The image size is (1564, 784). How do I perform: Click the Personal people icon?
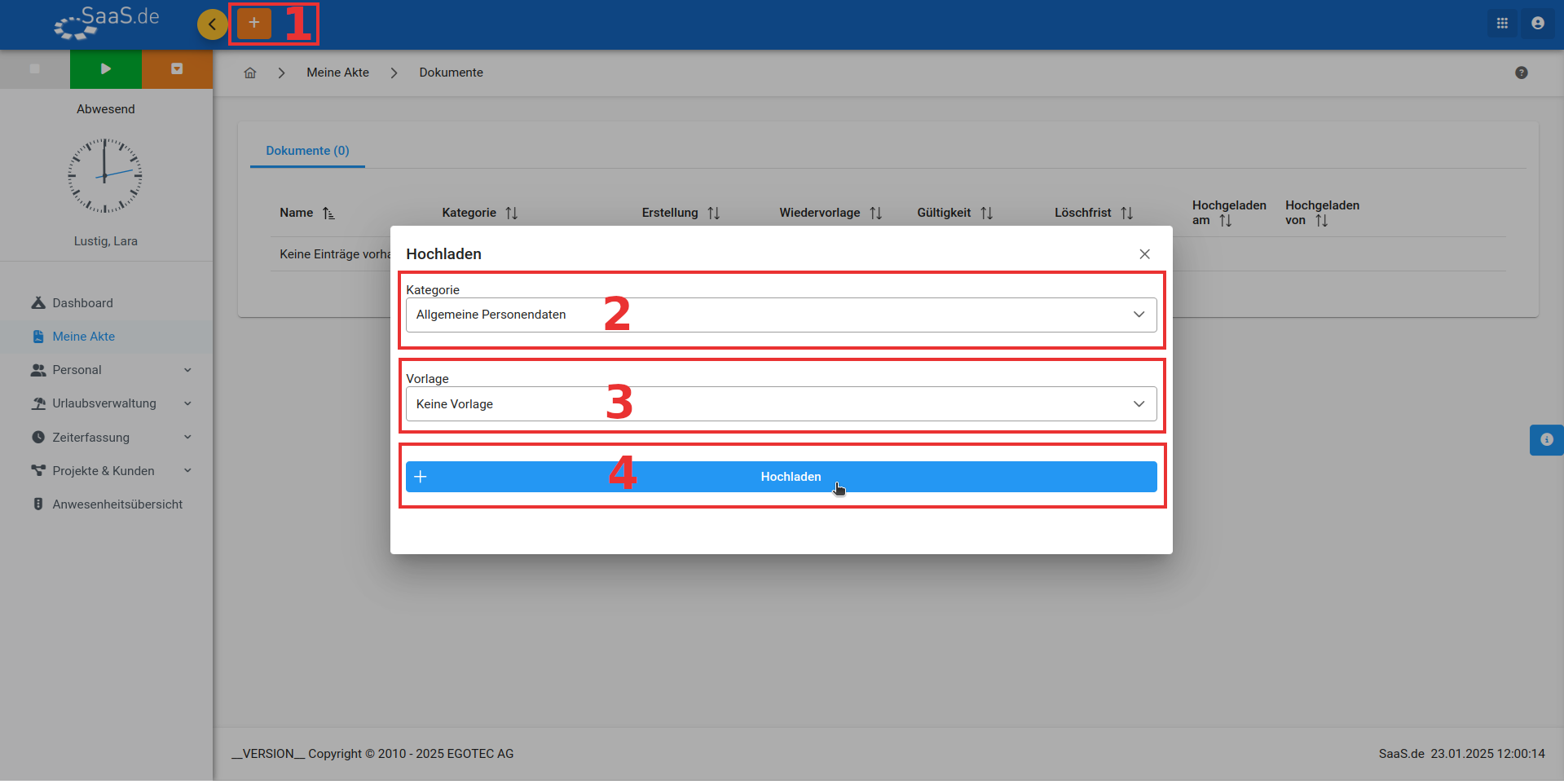tap(38, 370)
